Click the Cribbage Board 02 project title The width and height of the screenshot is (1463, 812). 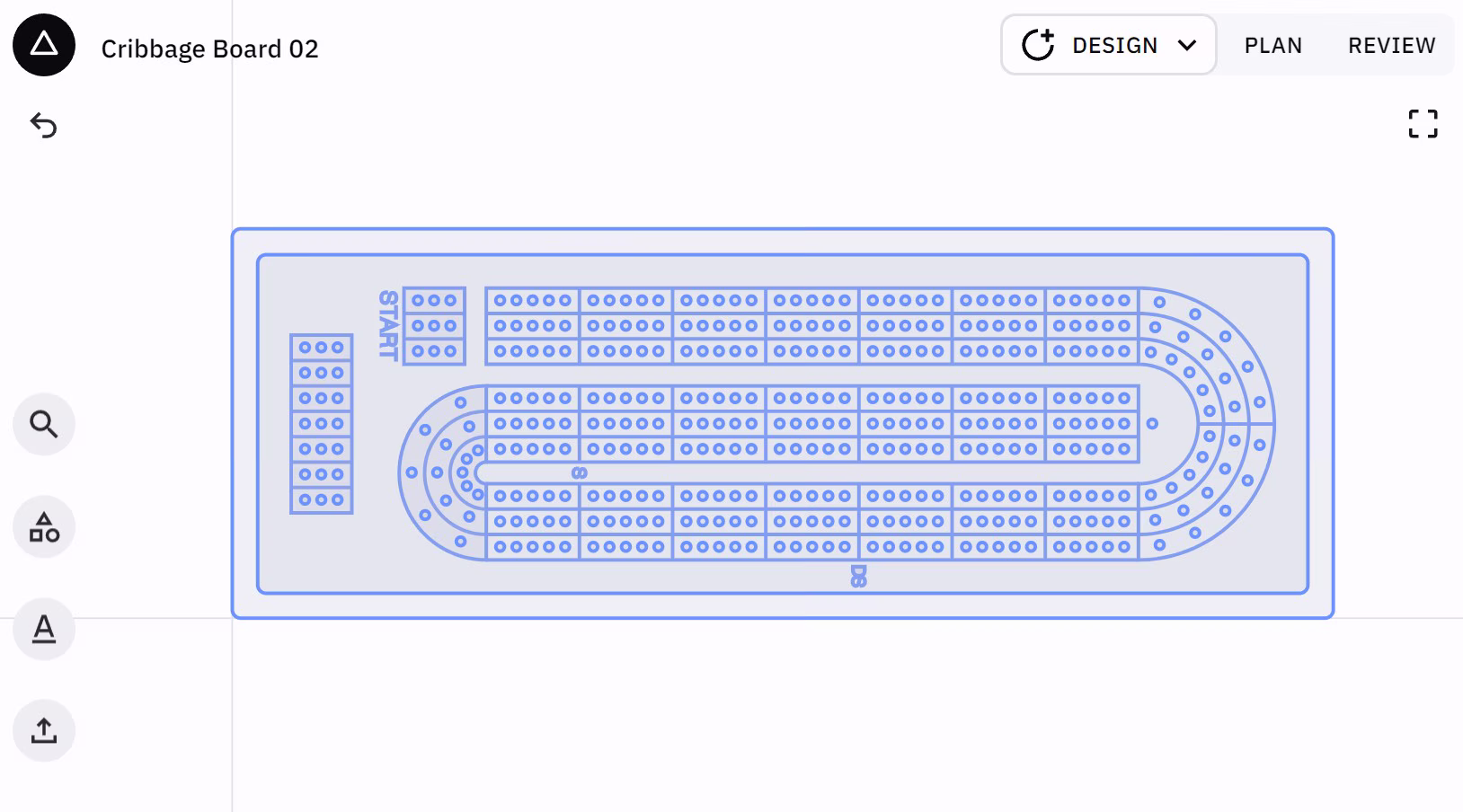point(209,49)
